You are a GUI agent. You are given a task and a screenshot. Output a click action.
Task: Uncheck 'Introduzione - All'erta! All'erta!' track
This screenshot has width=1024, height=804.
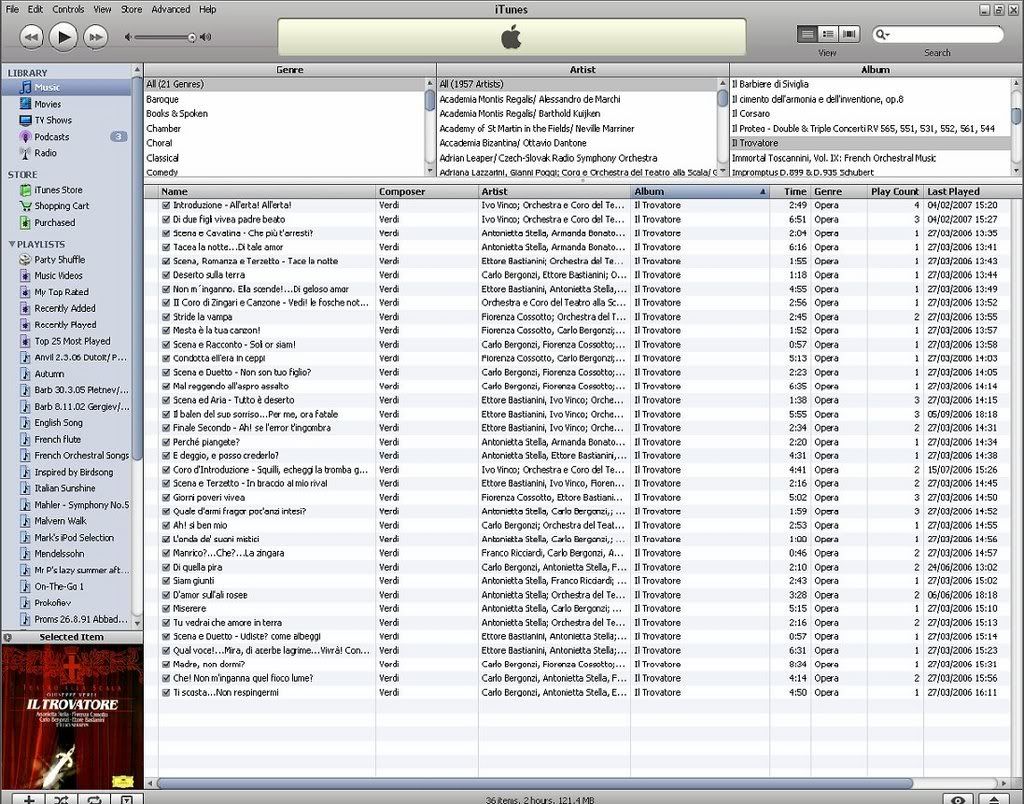[x=166, y=205]
